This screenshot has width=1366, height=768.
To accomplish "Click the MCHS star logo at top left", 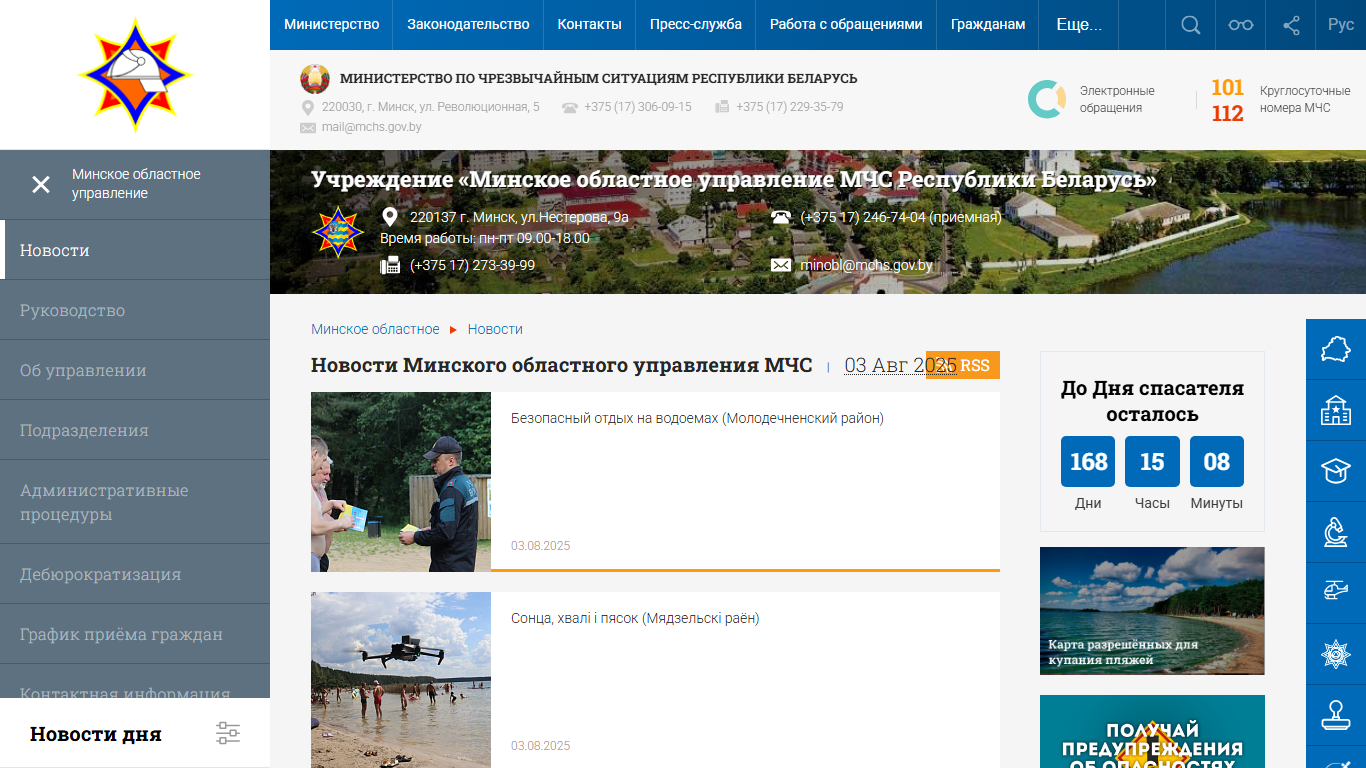I will coord(135,75).
